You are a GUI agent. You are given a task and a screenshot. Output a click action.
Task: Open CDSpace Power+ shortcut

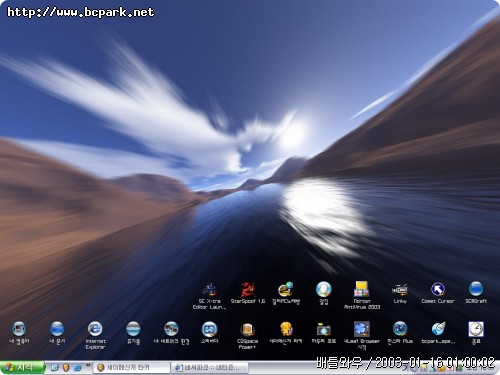[248, 335]
